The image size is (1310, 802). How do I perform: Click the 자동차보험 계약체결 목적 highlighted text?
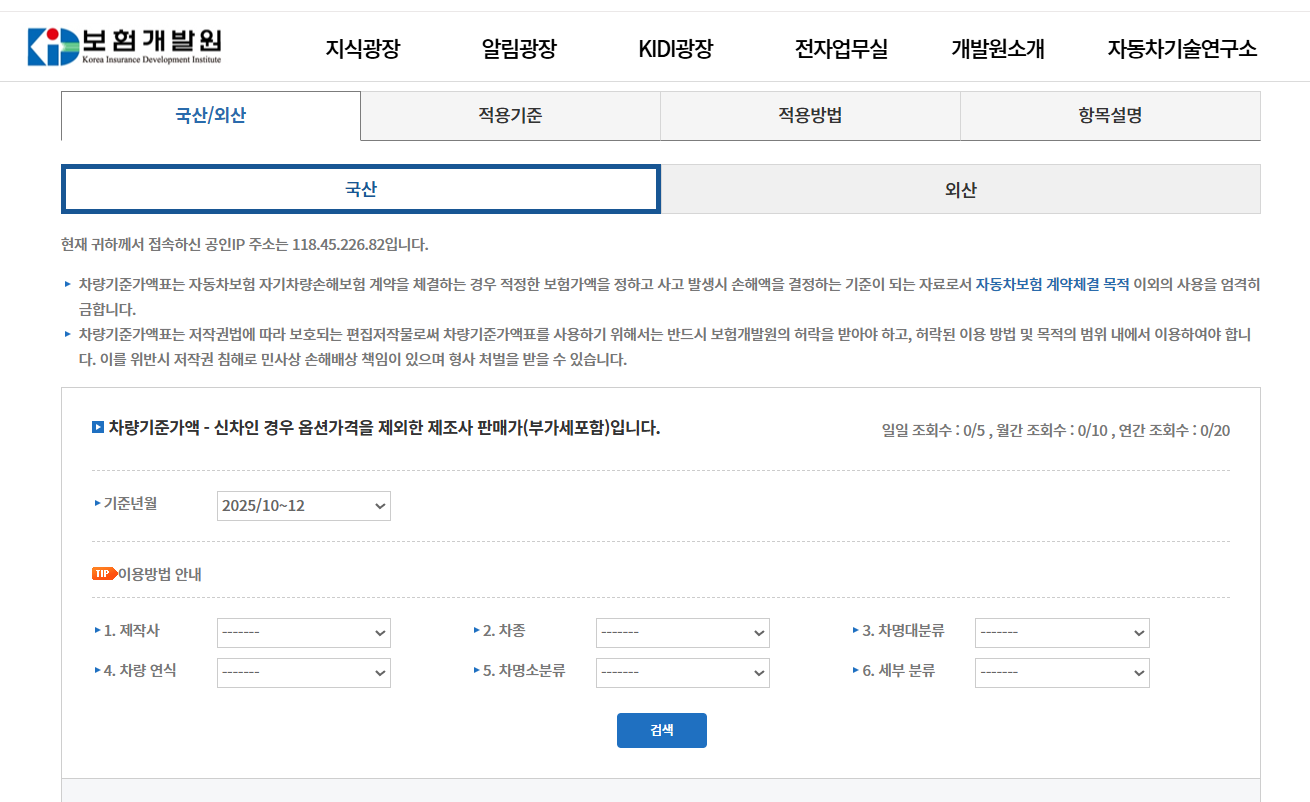click(1052, 284)
